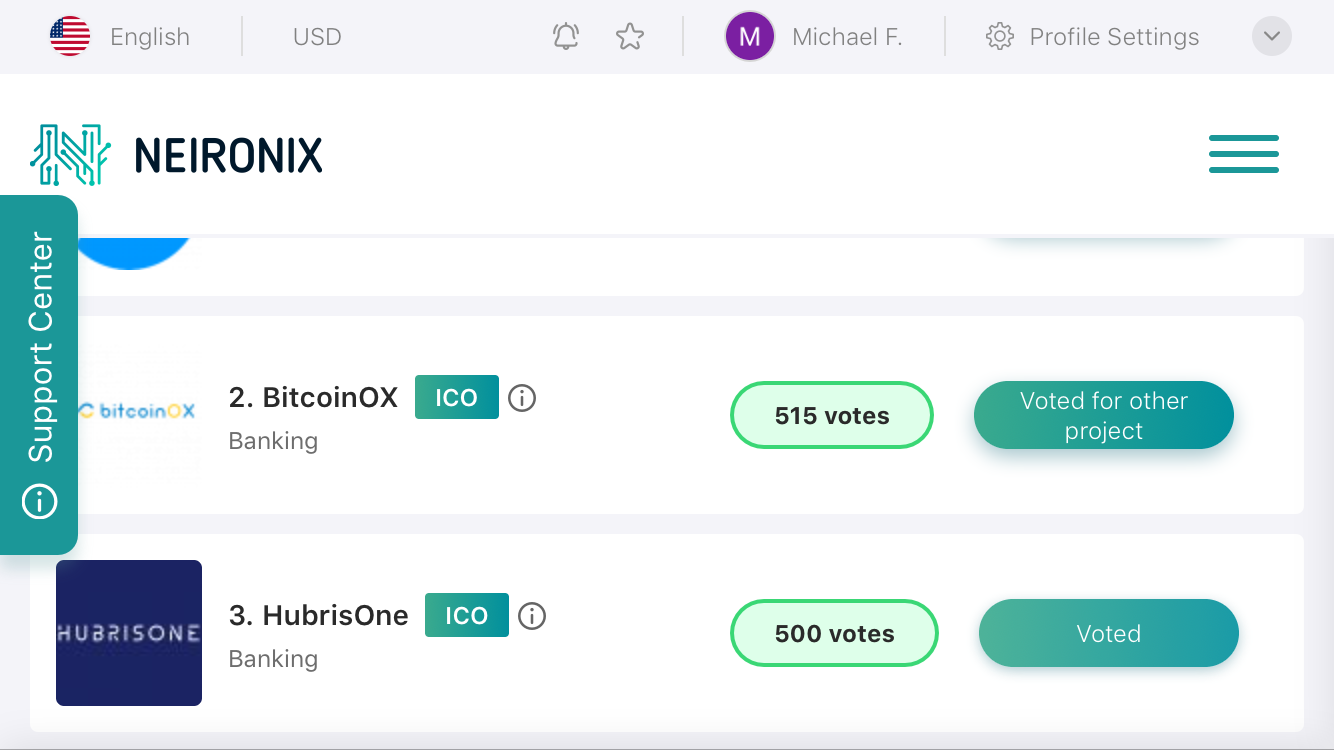The width and height of the screenshot is (1334, 750).
Task: Click the purple M user avatar
Action: tap(750, 37)
